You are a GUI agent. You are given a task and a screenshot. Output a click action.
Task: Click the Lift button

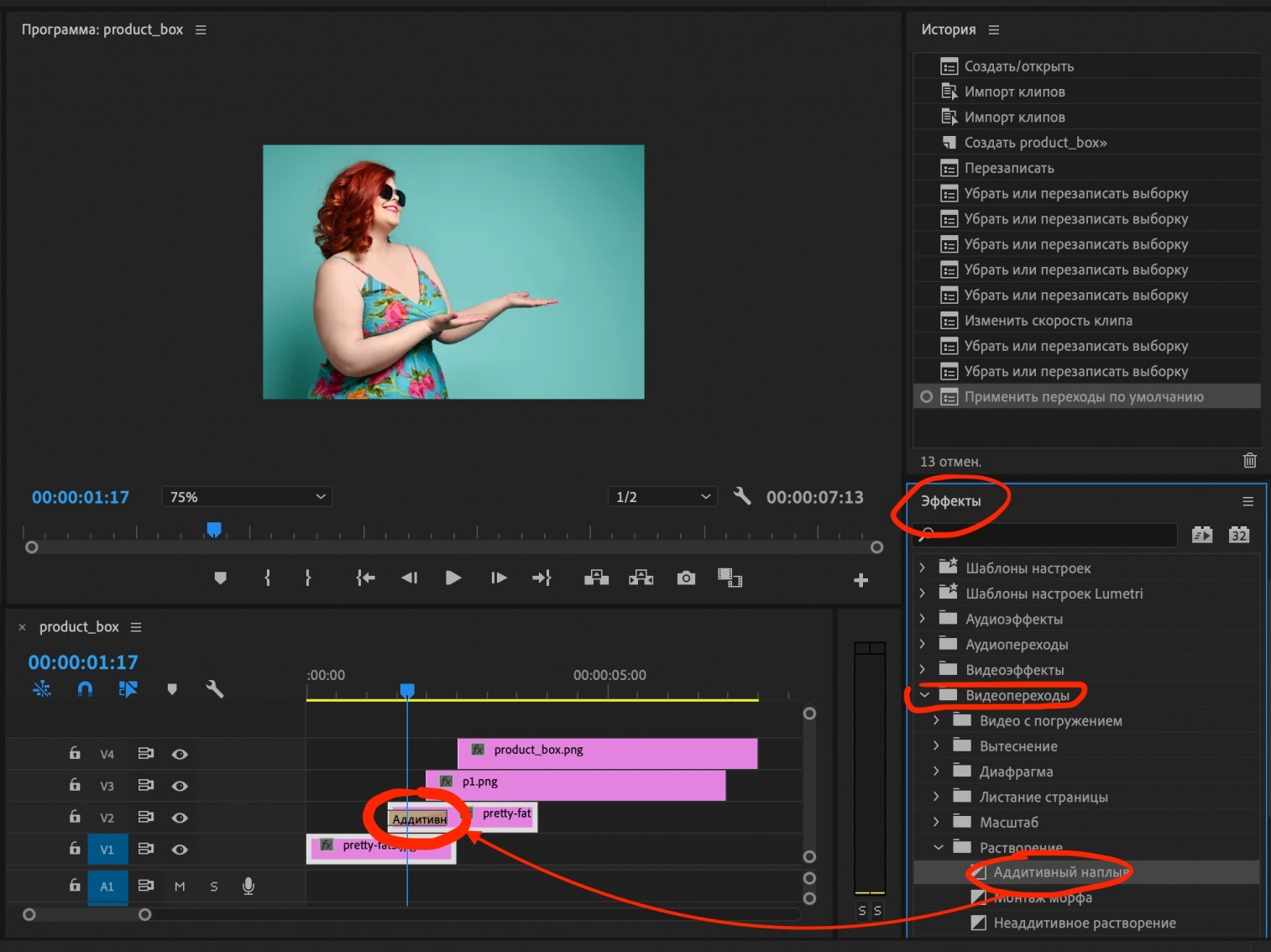[596, 578]
